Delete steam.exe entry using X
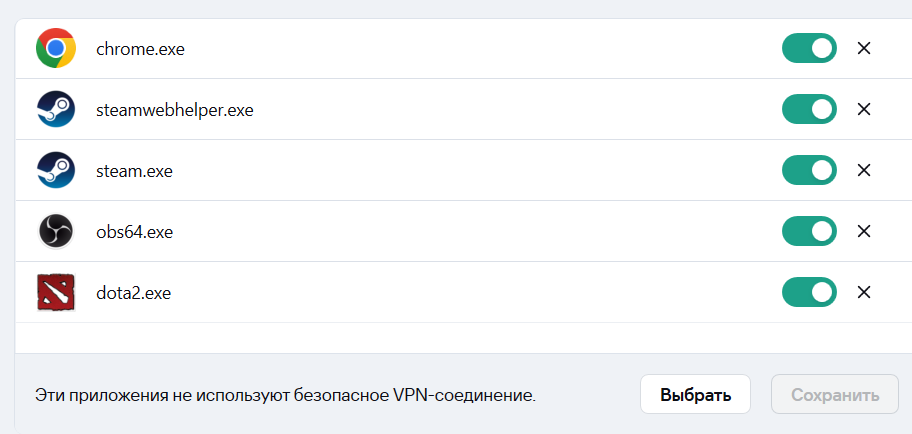Screen dimensions: 912x434 [x=864, y=170]
